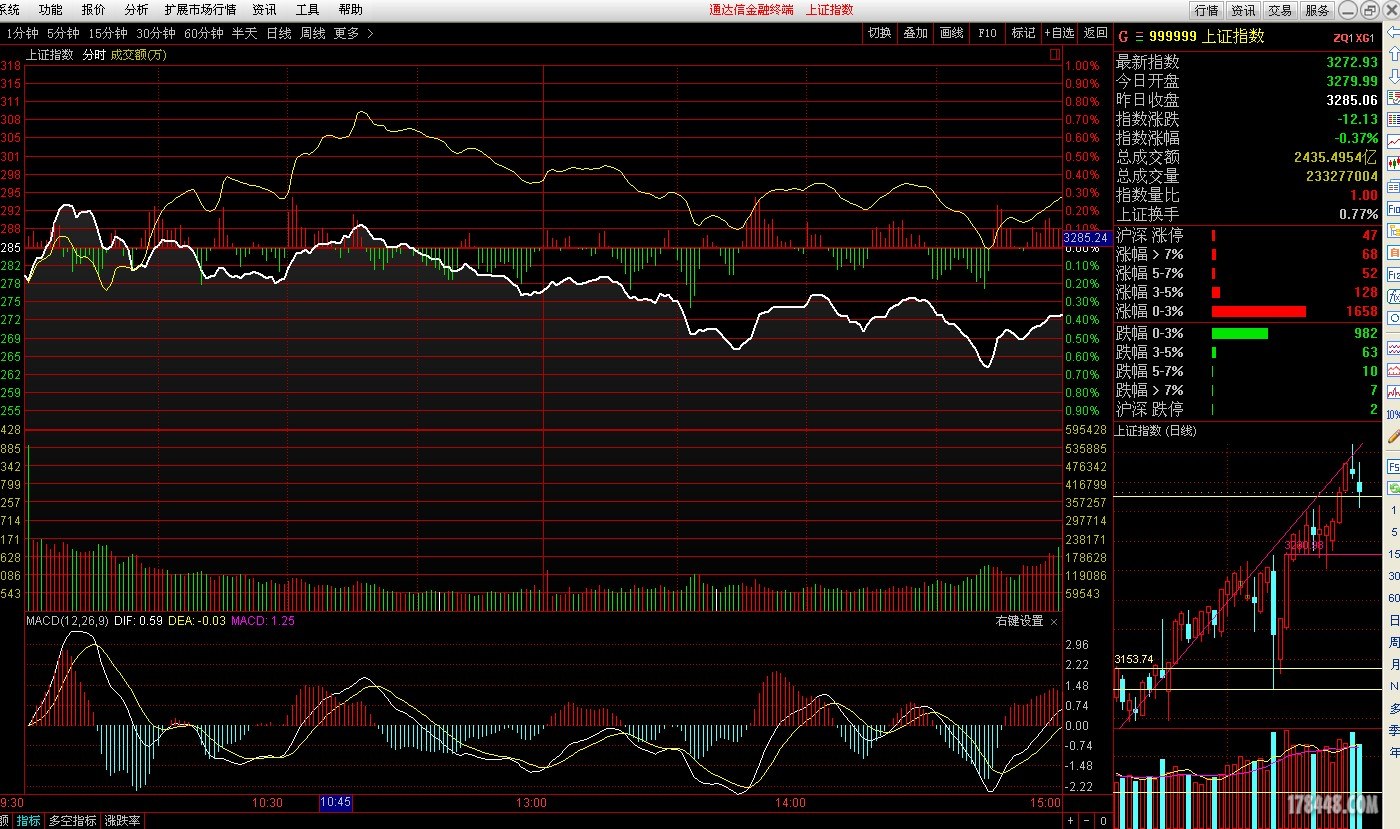Screen dimensions: 1400x829
Task: Click the +自选 add favorite button
Action: (x=1060, y=33)
